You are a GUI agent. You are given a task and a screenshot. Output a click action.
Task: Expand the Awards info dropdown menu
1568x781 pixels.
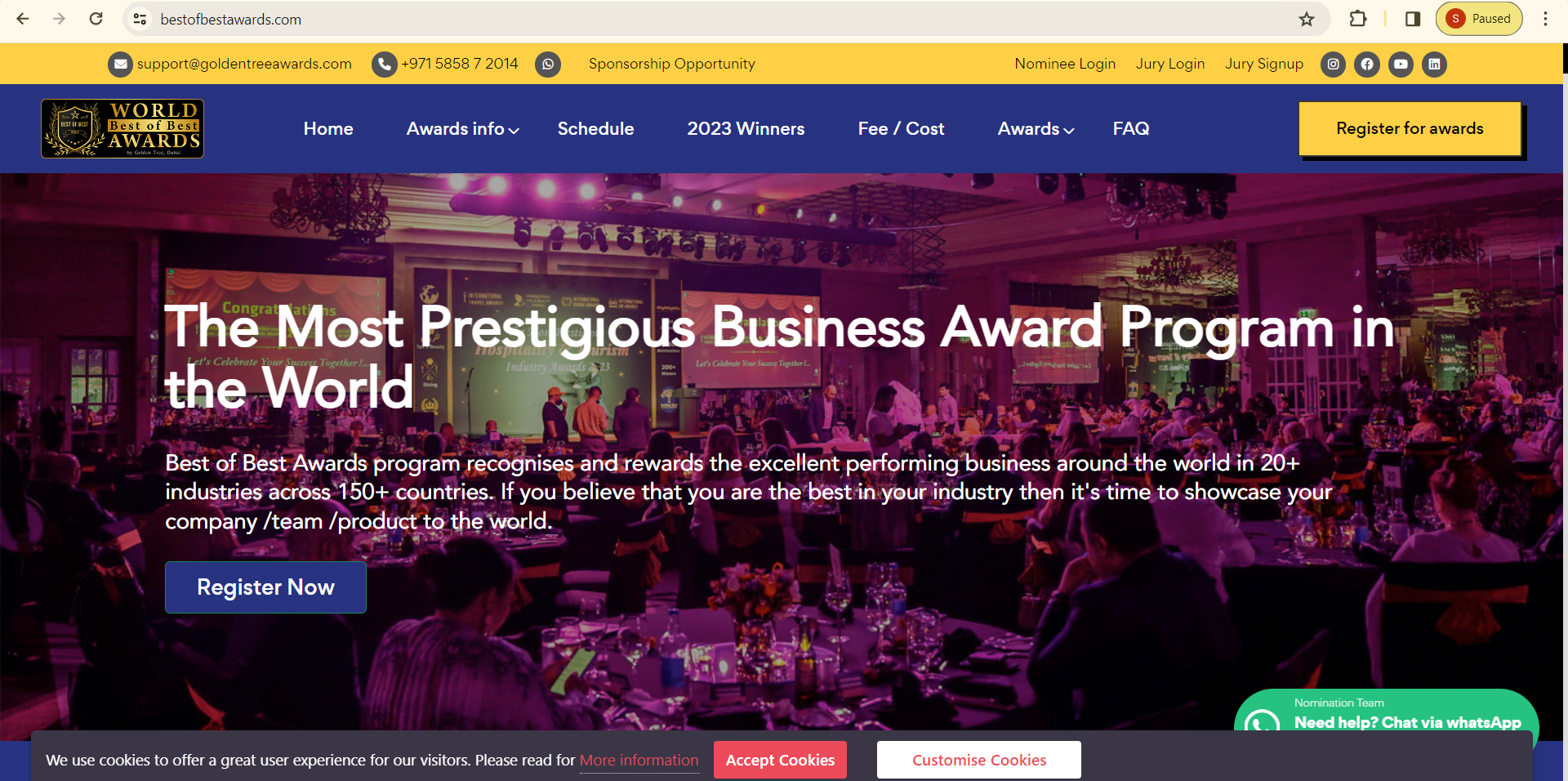click(462, 129)
